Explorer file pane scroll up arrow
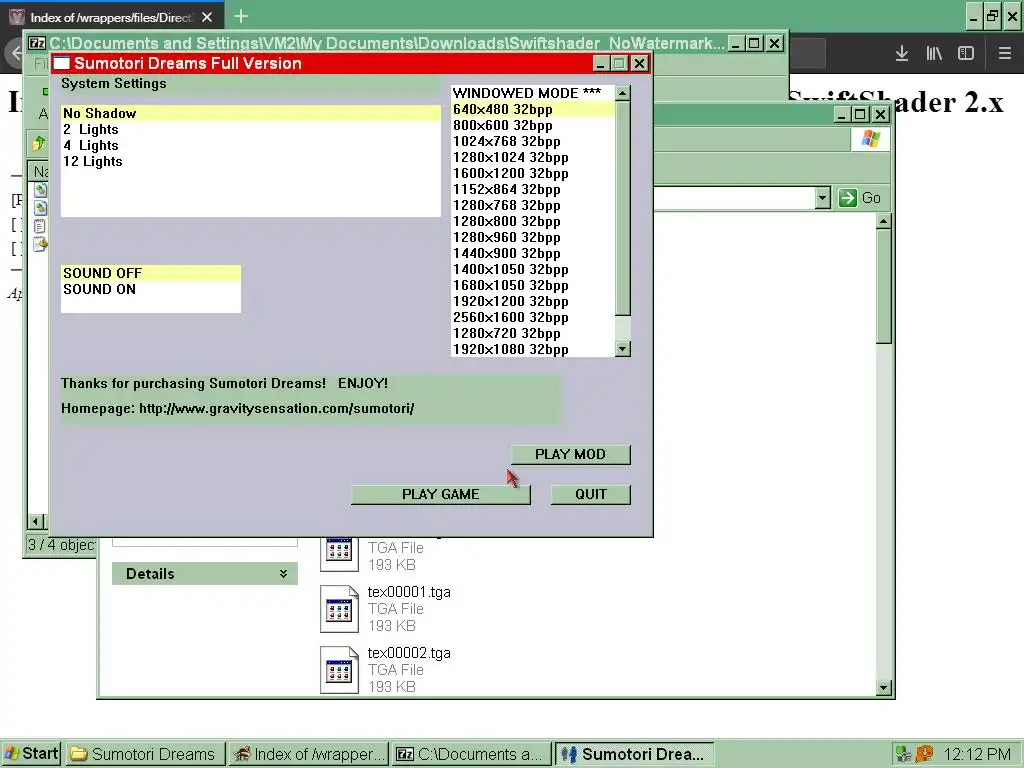 click(x=884, y=222)
